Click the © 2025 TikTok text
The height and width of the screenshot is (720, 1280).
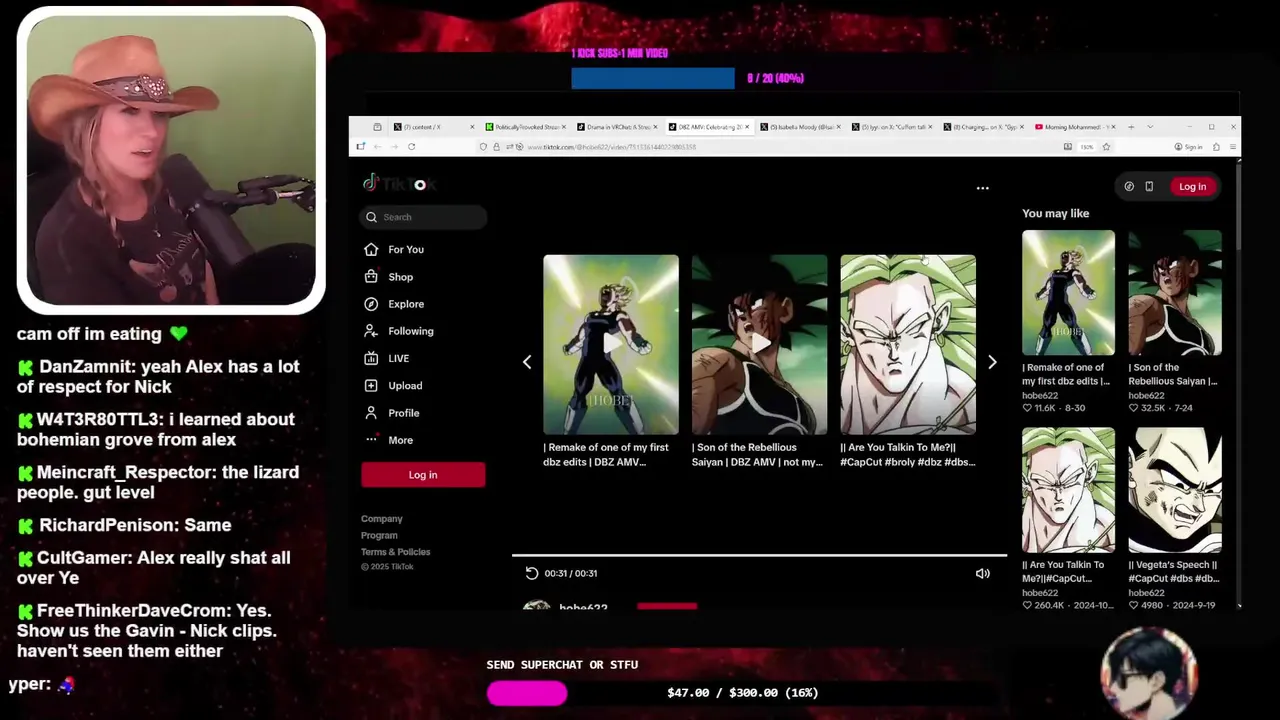(387, 567)
